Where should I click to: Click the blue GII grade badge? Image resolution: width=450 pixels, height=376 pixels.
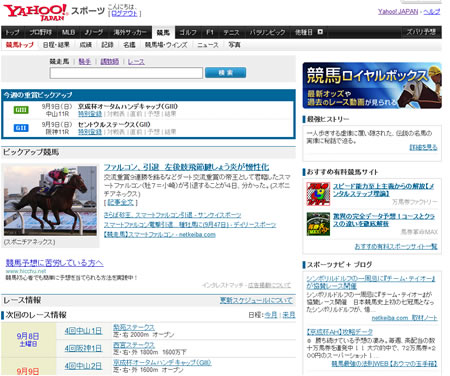21,128
